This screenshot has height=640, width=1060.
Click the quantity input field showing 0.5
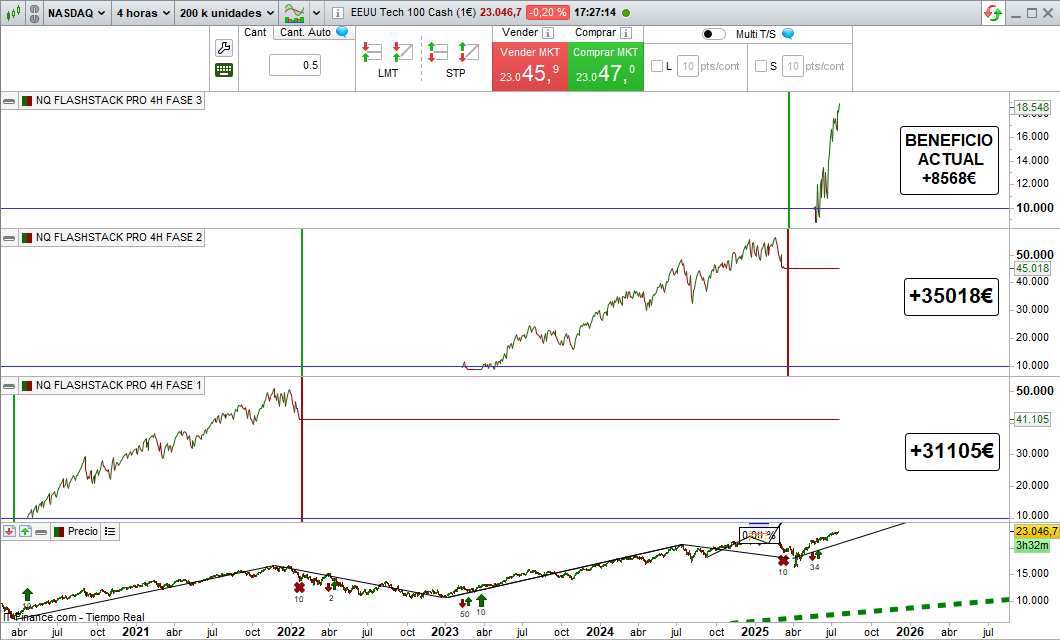point(296,66)
